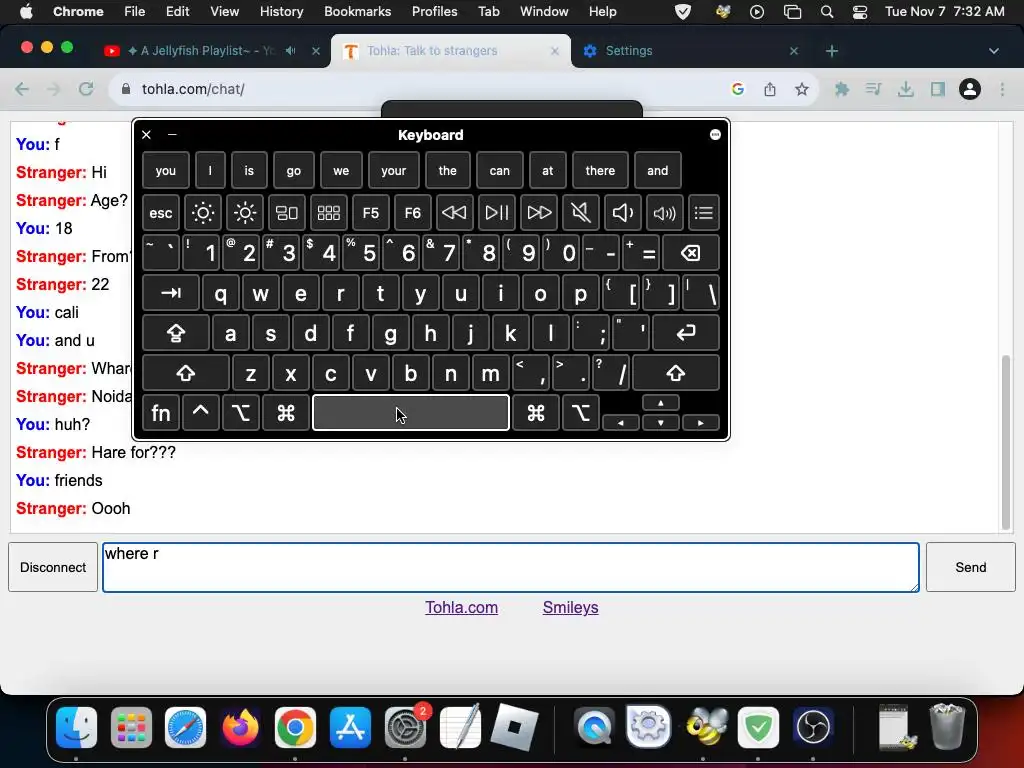Toggle the left option key
This screenshot has width=1024, height=768.
tap(241, 413)
